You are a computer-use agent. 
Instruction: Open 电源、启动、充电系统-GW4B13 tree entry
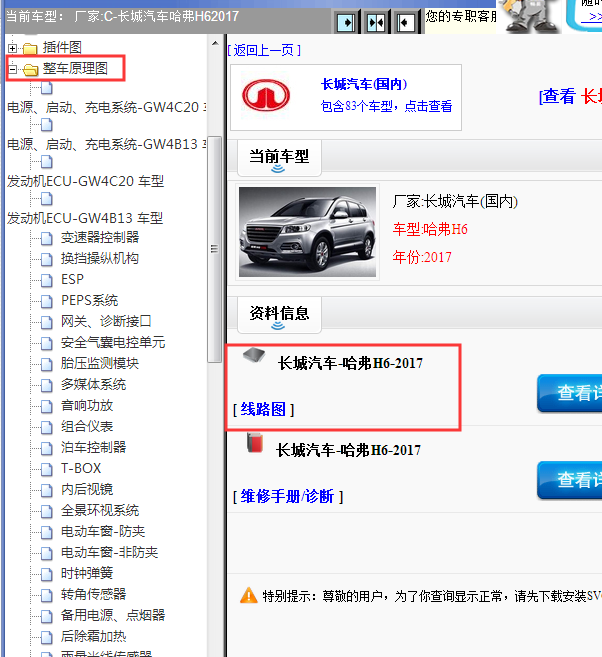coord(106,145)
